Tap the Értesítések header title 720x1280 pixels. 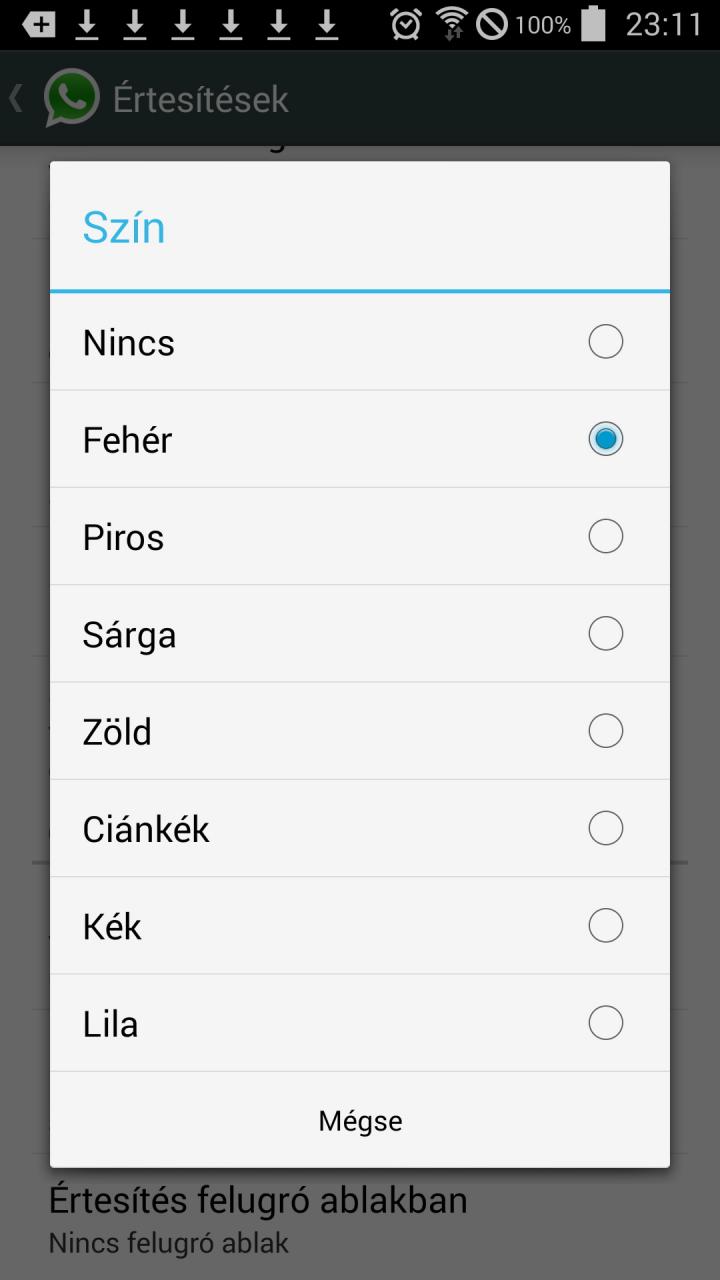pyautogui.click(x=200, y=99)
